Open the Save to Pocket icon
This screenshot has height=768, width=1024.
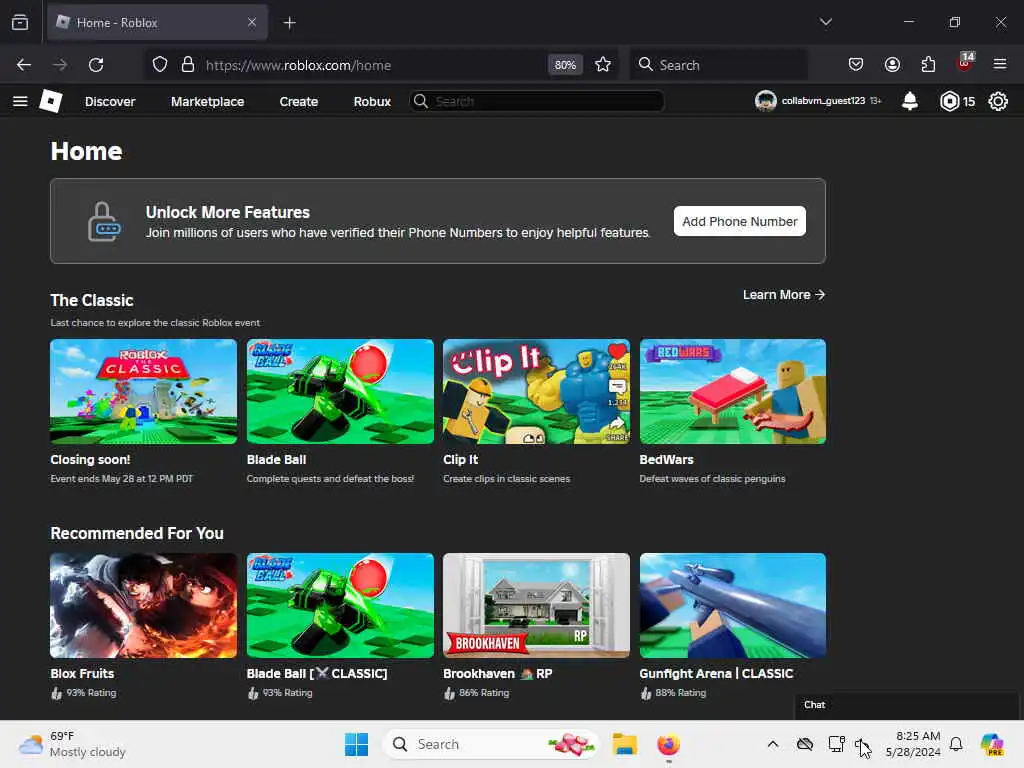click(x=856, y=64)
